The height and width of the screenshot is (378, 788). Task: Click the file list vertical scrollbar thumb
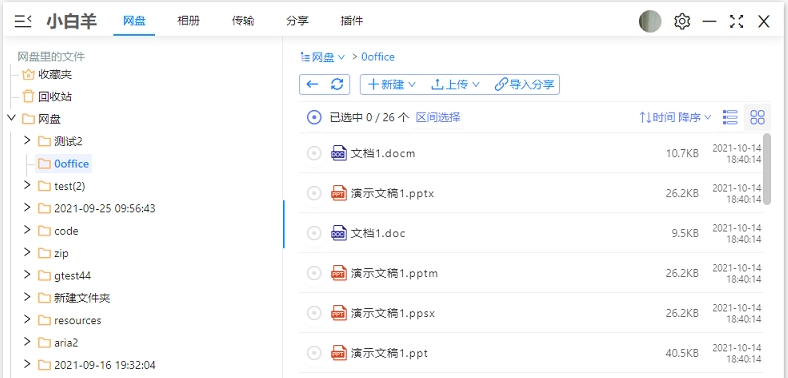tap(767, 168)
